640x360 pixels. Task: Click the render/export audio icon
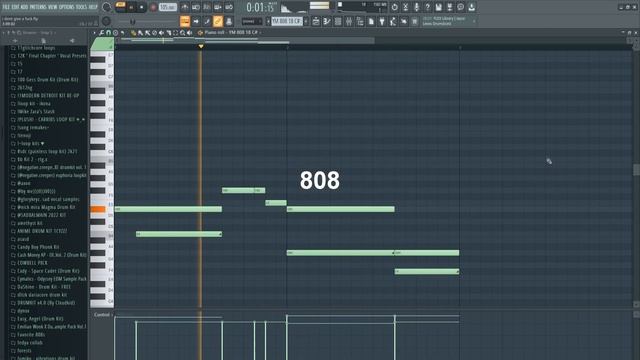click(450, 7)
